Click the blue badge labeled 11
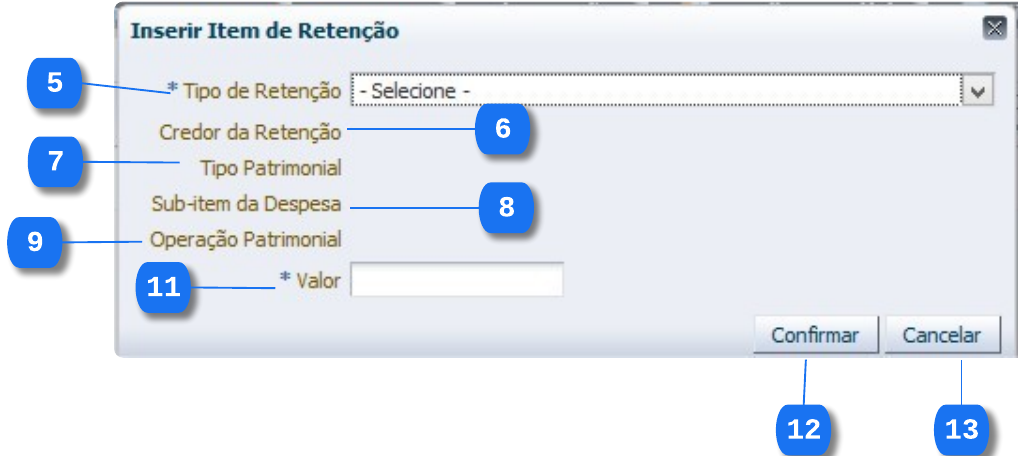The width and height of the screenshot is (1018, 456). [x=163, y=287]
